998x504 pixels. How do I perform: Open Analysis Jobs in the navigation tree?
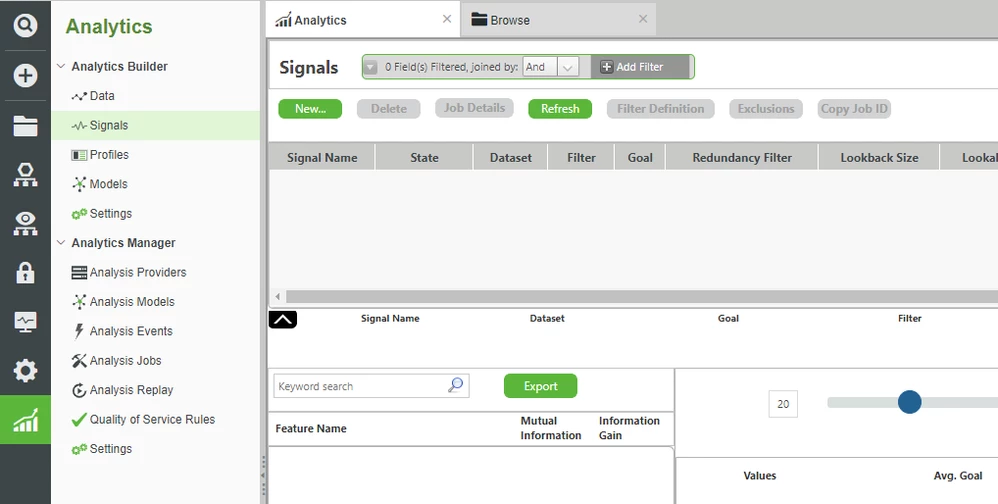tap(125, 361)
